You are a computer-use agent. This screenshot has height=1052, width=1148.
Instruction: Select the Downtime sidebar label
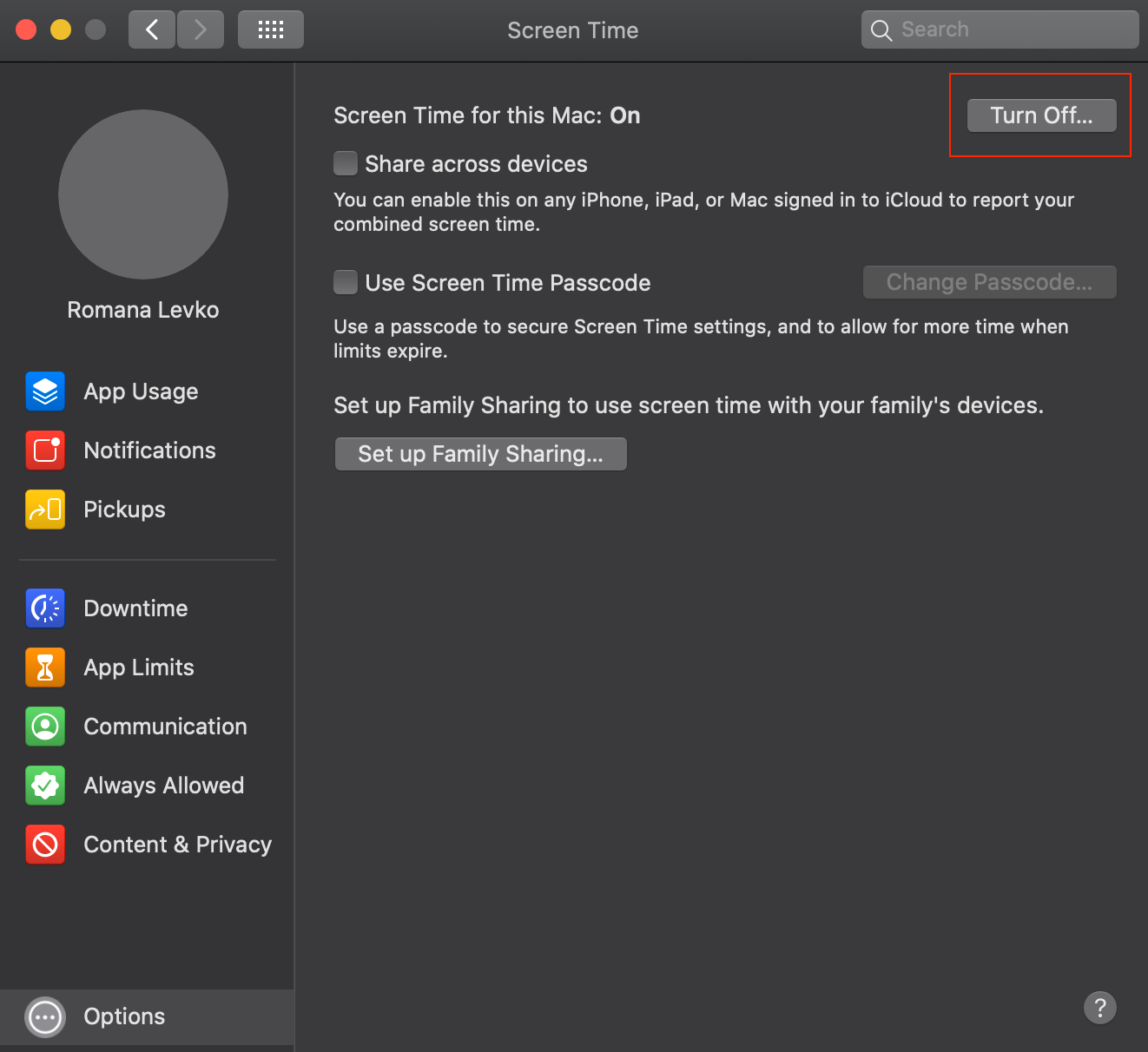135,608
